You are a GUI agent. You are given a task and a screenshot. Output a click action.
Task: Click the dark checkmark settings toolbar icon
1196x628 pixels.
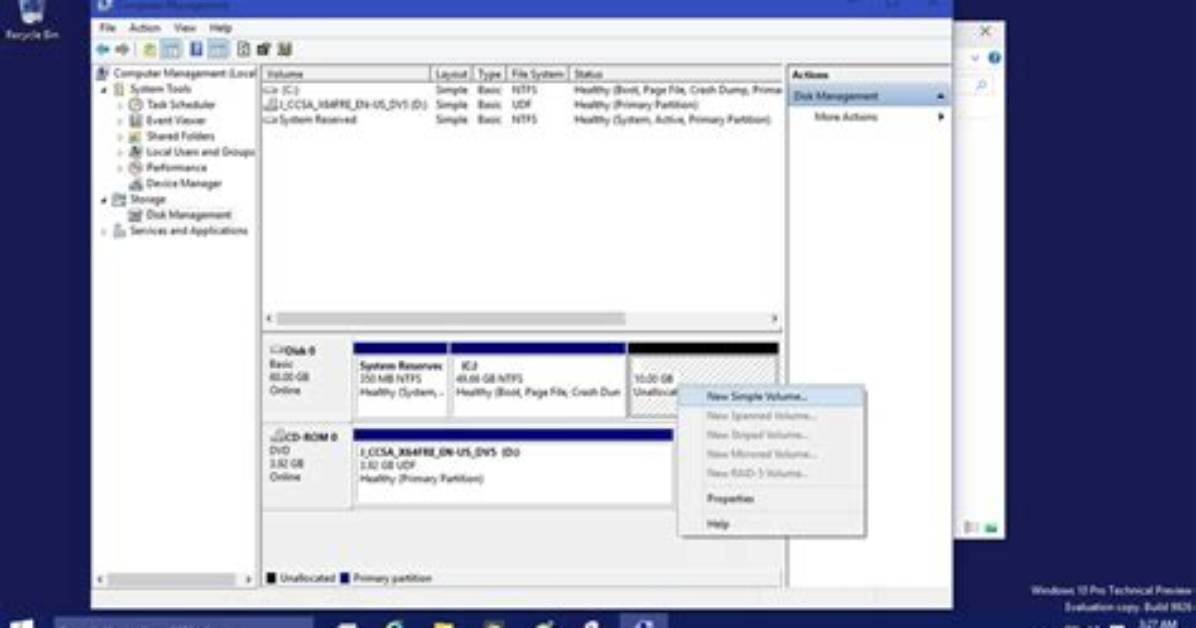tap(264, 50)
